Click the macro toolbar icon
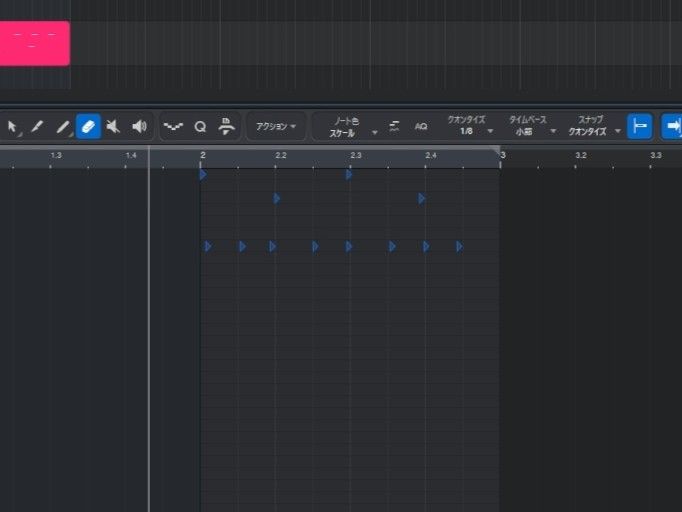This screenshot has height=512, width=682. [227, 127]
